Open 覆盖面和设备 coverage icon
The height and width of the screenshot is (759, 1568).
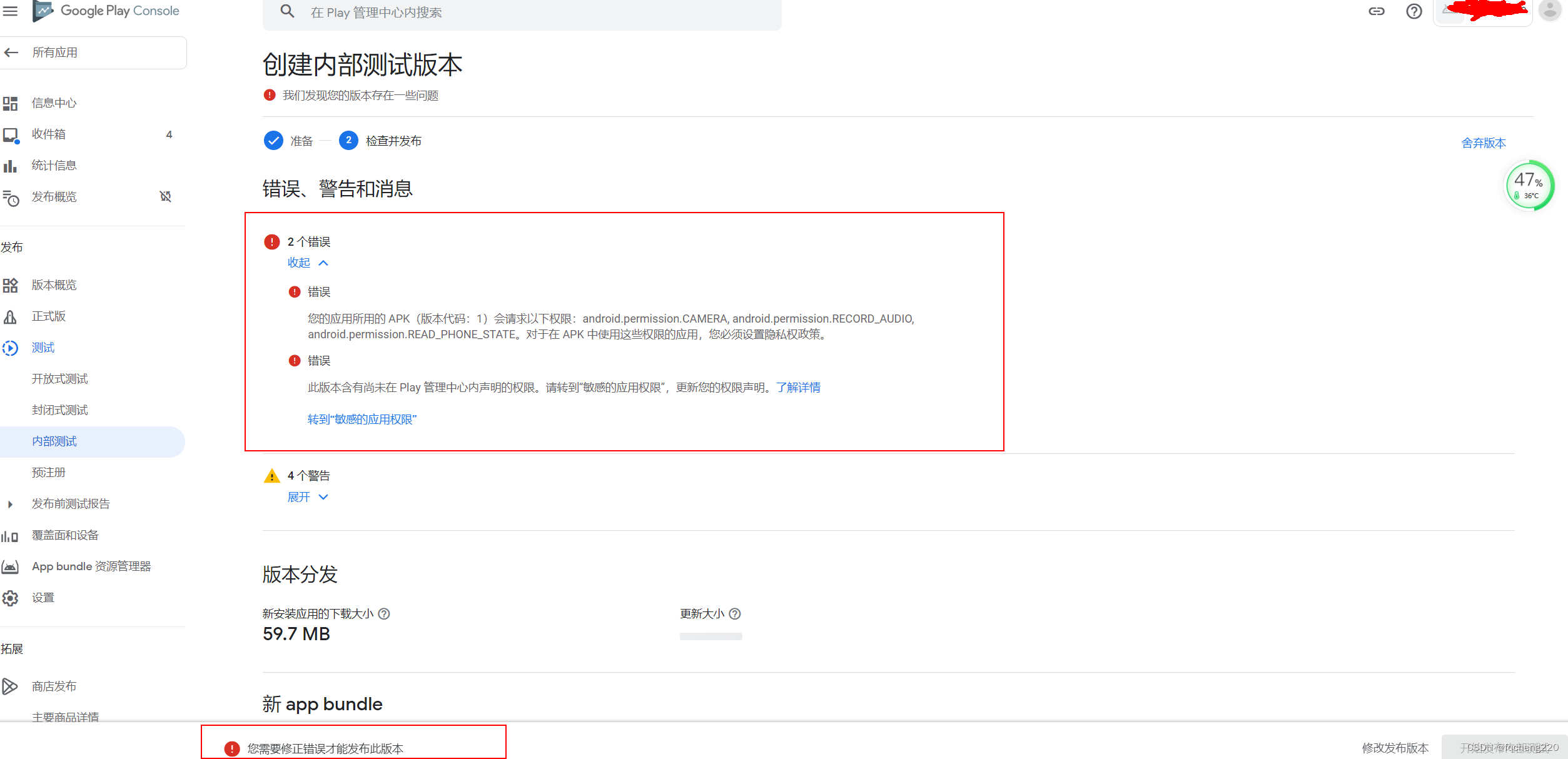click(x=14, y=534)
